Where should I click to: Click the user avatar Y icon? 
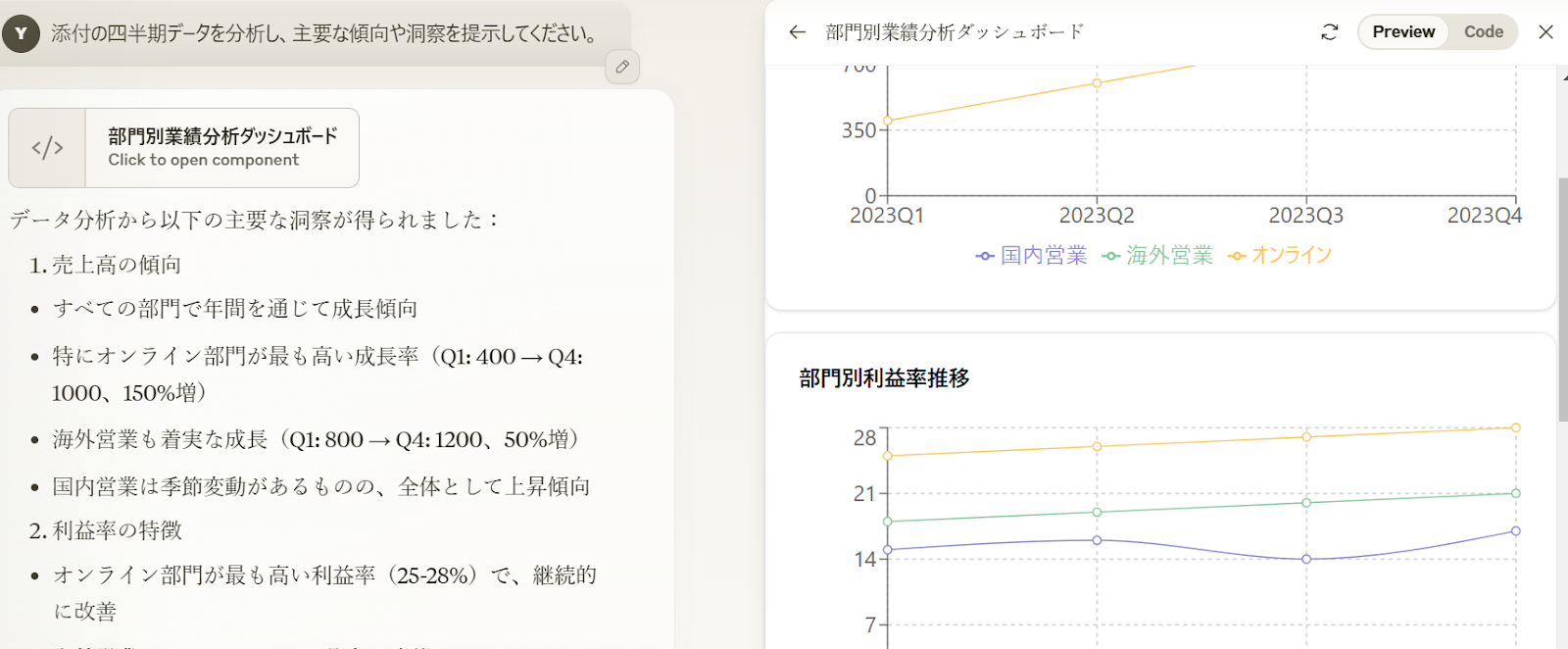pos(21,33)
